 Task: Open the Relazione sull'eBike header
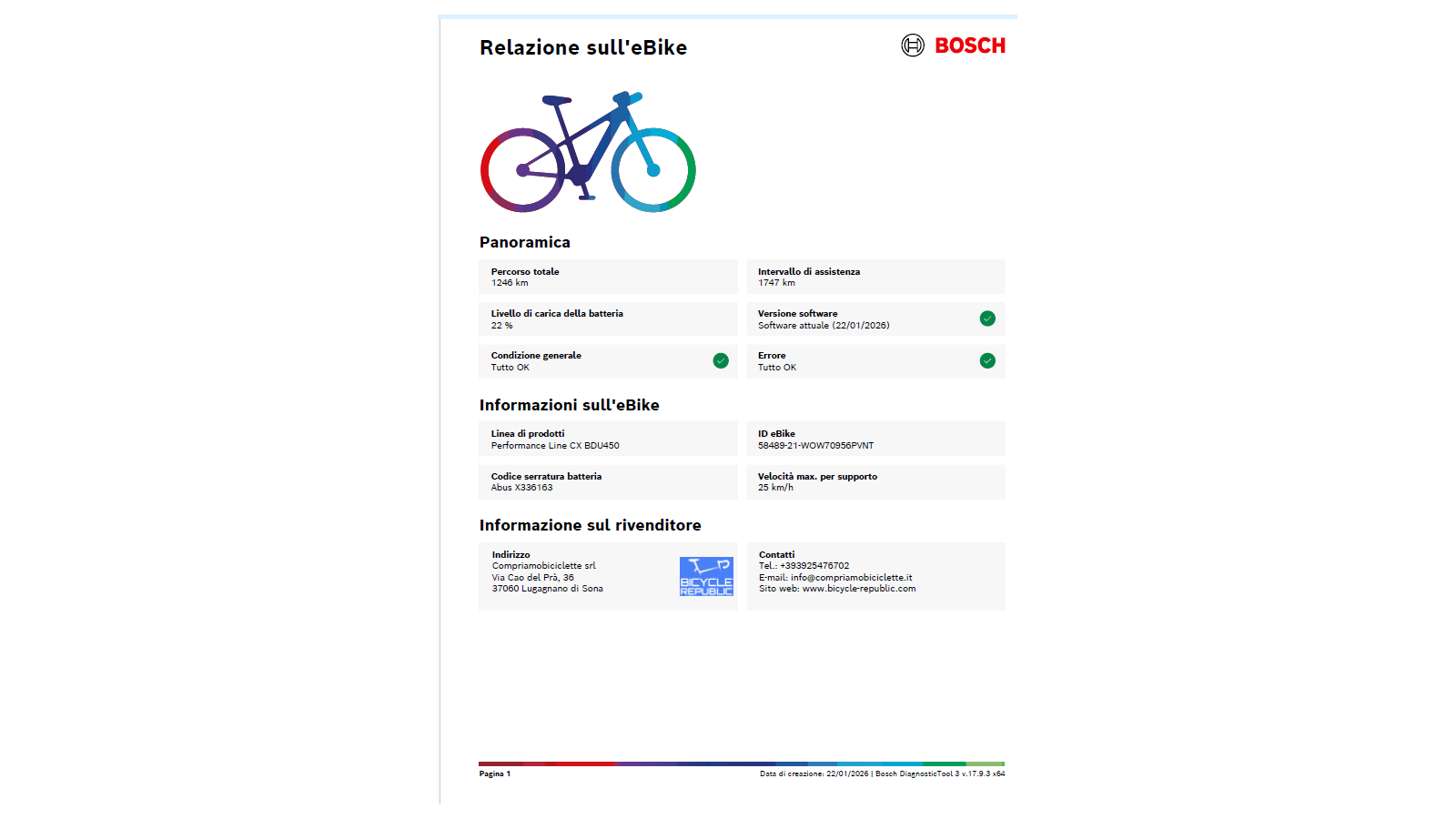coord(583,47)
